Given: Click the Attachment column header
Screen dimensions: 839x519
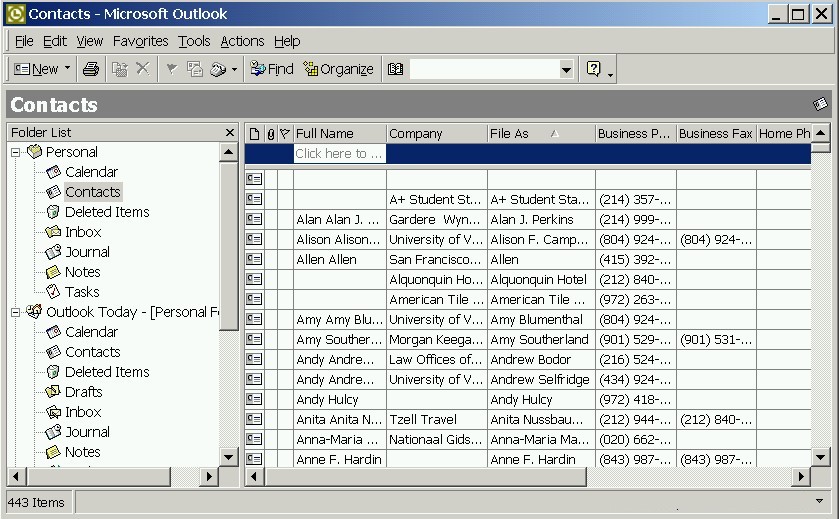Looking at the screenshot, I should pyautogui.click(x=271, y=134).
